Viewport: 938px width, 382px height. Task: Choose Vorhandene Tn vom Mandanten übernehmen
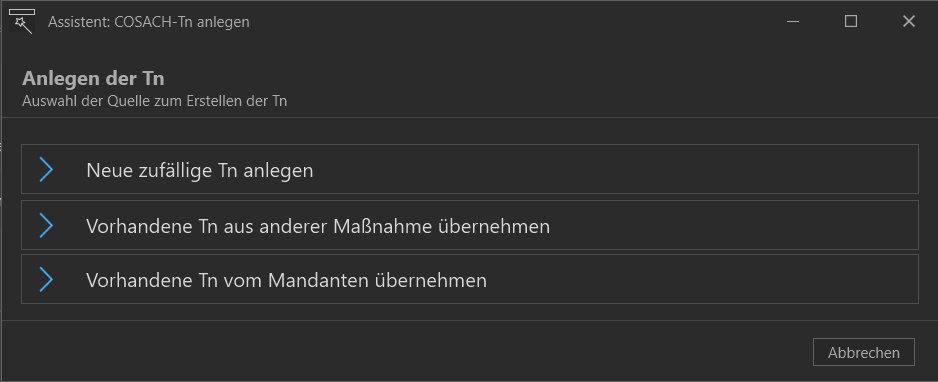pos(470,279)
